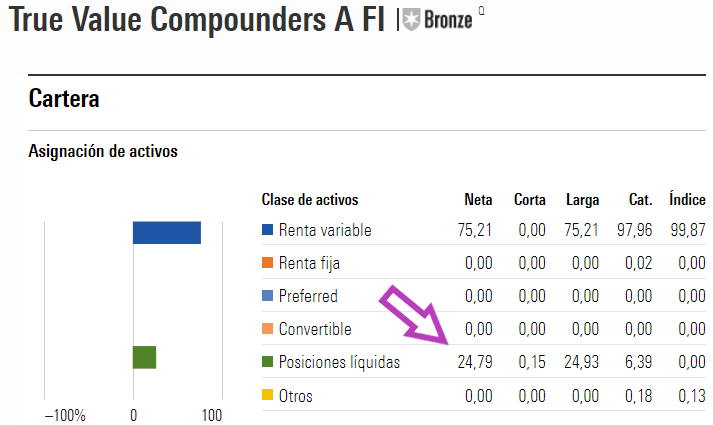Click the blue Renta variable chart bar
713x425 pixels.
[x=167, y=233]
